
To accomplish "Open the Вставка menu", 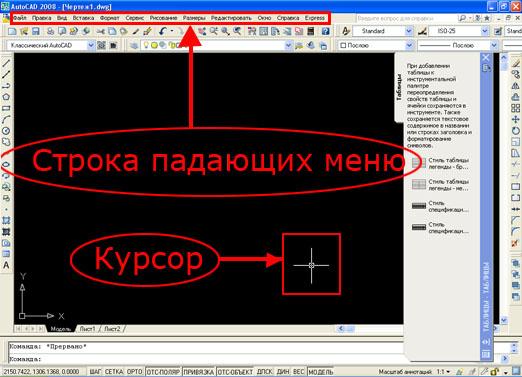I will 83,18.
